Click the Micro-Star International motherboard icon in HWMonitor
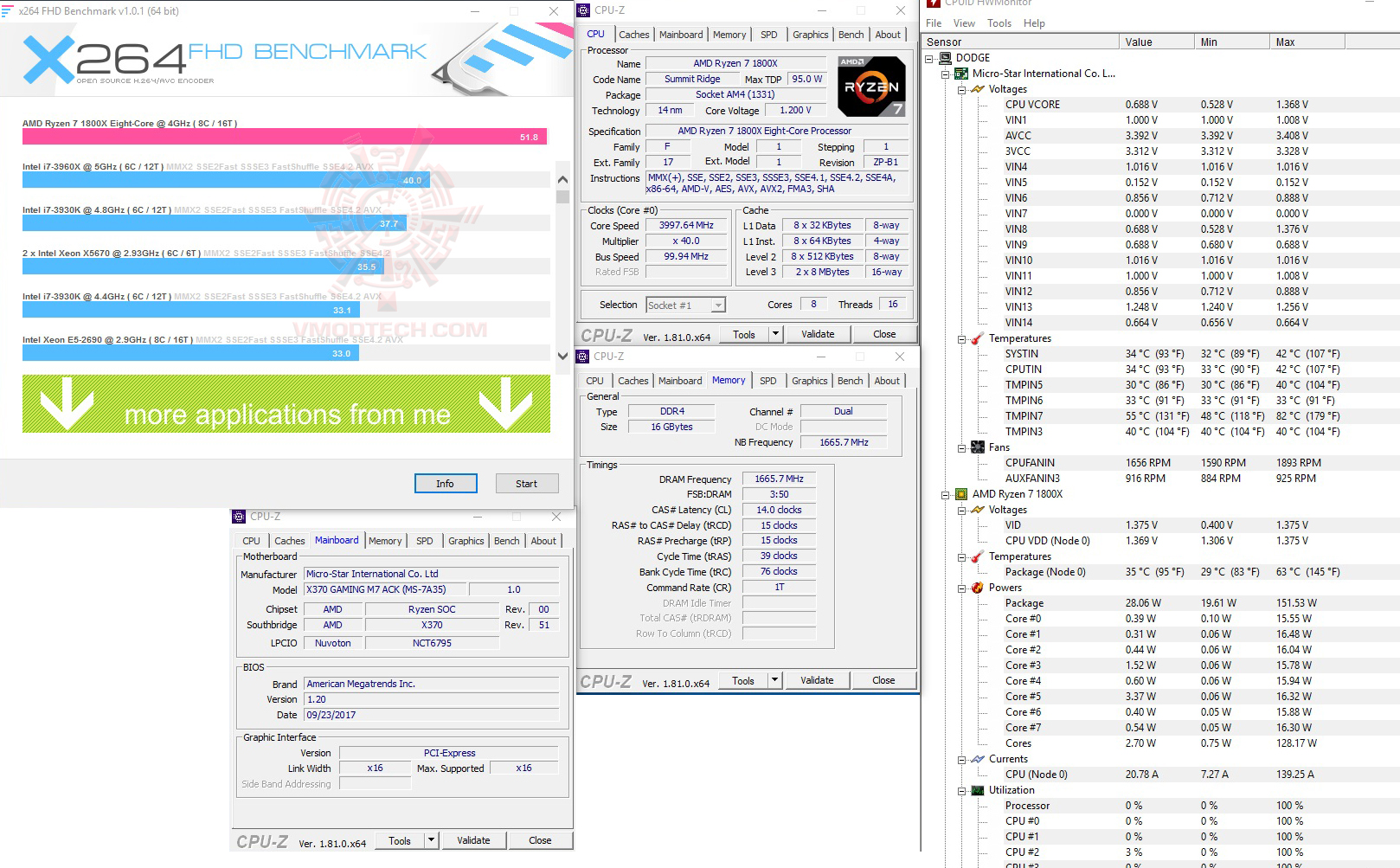This screenshot has height=868, width=1400. click(x=960, y=74)
